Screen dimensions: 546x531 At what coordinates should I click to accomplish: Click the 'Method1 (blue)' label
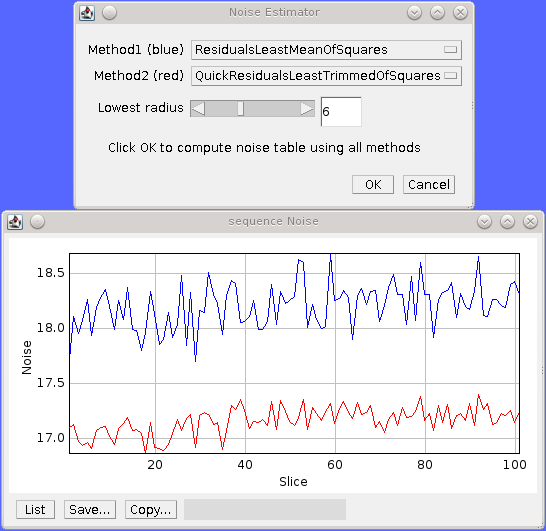point(136,50)
